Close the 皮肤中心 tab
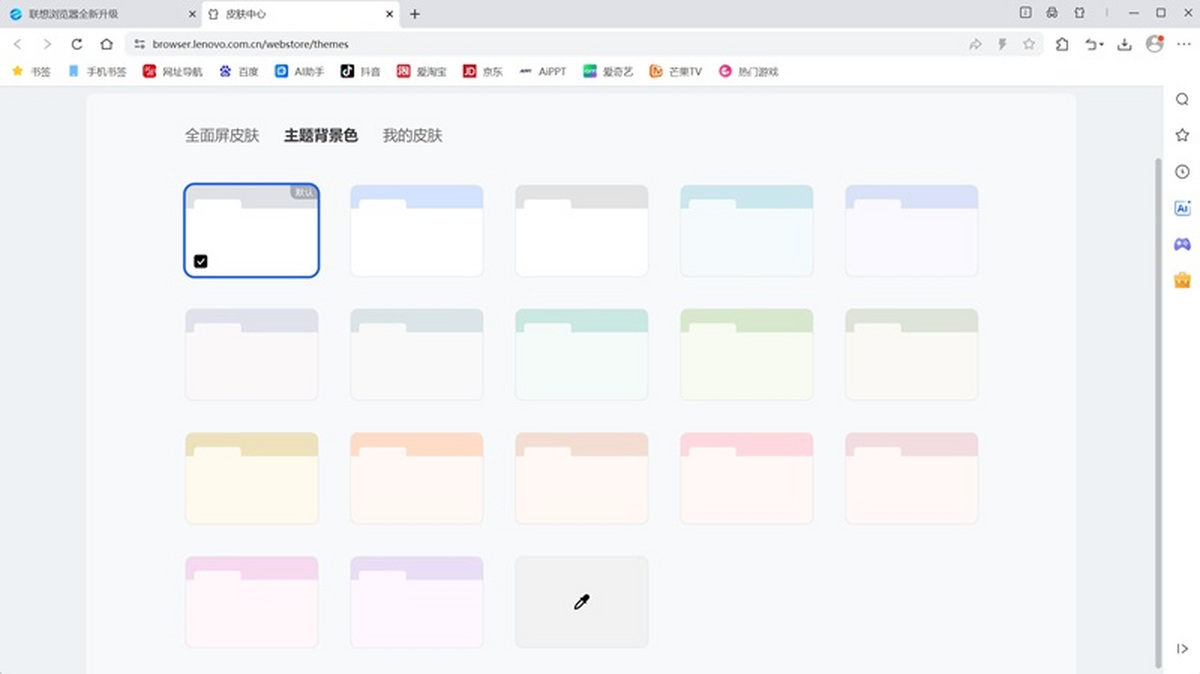This screenshot has height=674, width=1200. 391,14
